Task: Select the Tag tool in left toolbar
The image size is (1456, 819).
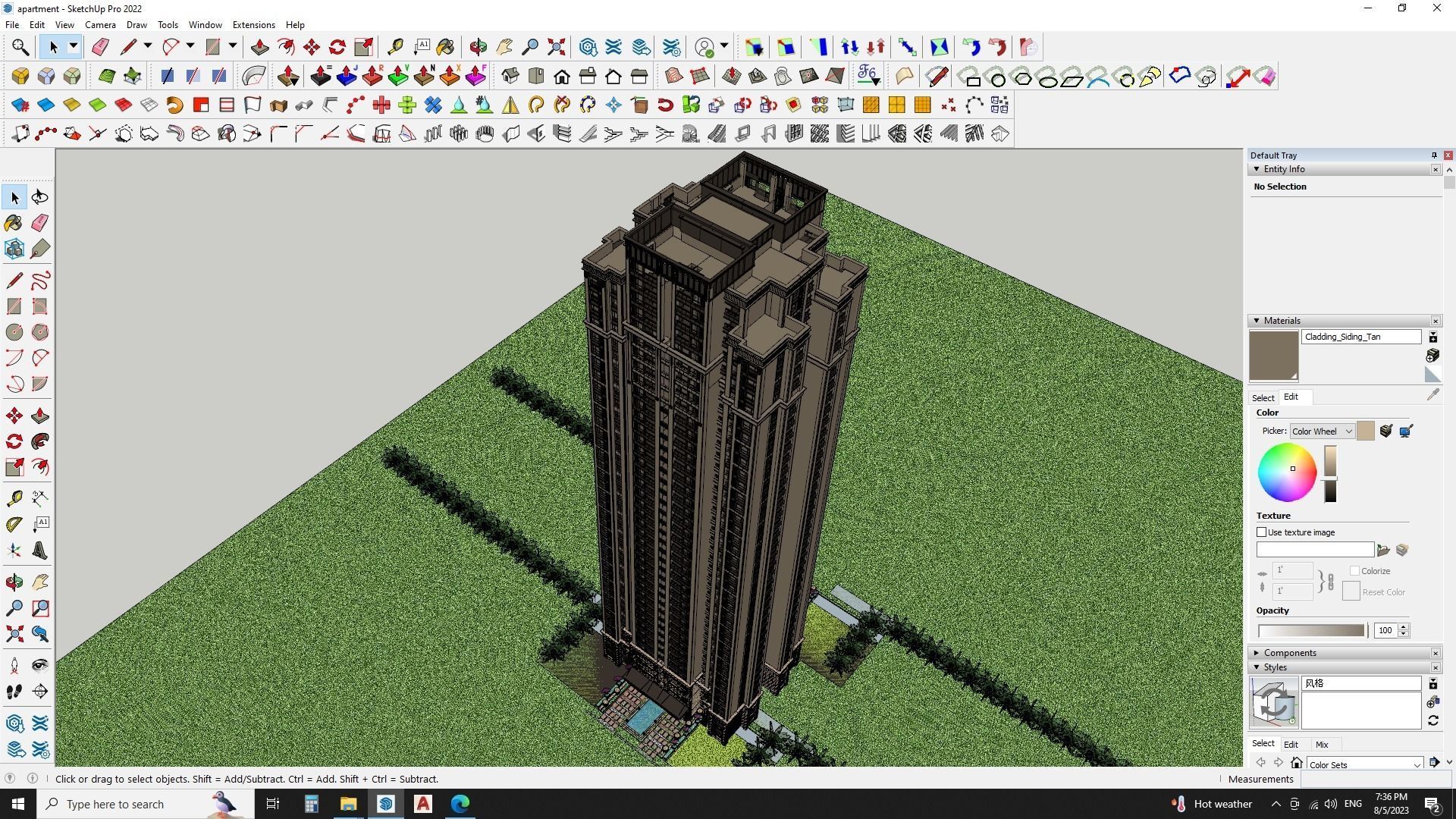Action: (x=40, y=249)
